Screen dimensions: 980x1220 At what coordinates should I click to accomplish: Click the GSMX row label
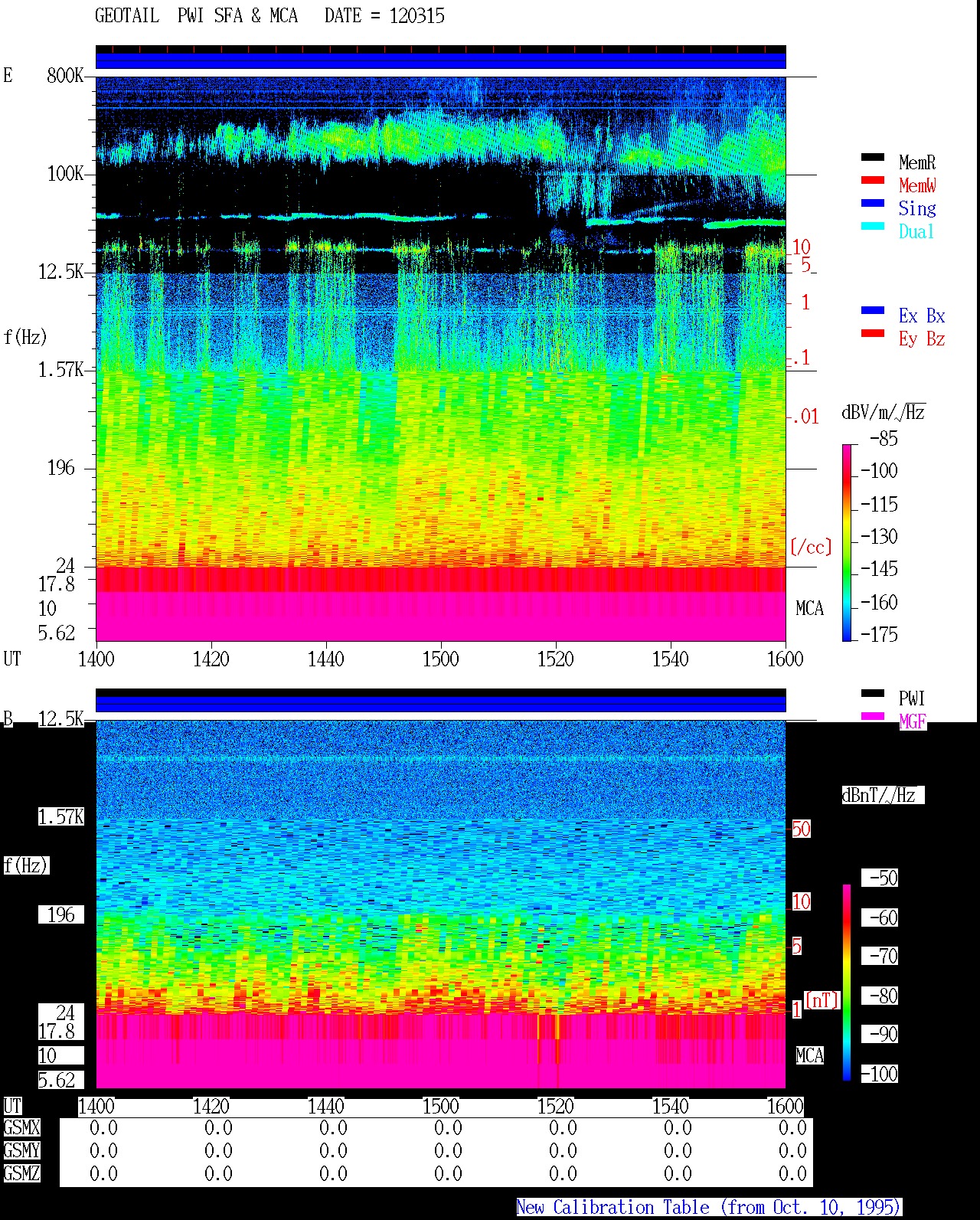tap(21, 1127)
